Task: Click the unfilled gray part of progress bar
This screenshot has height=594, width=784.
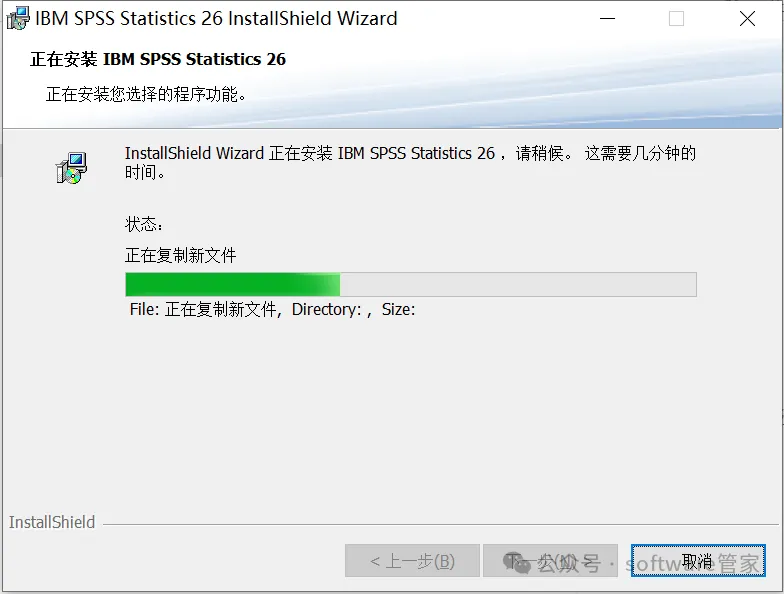Action: pyautogui.click(x=518, y=284)
